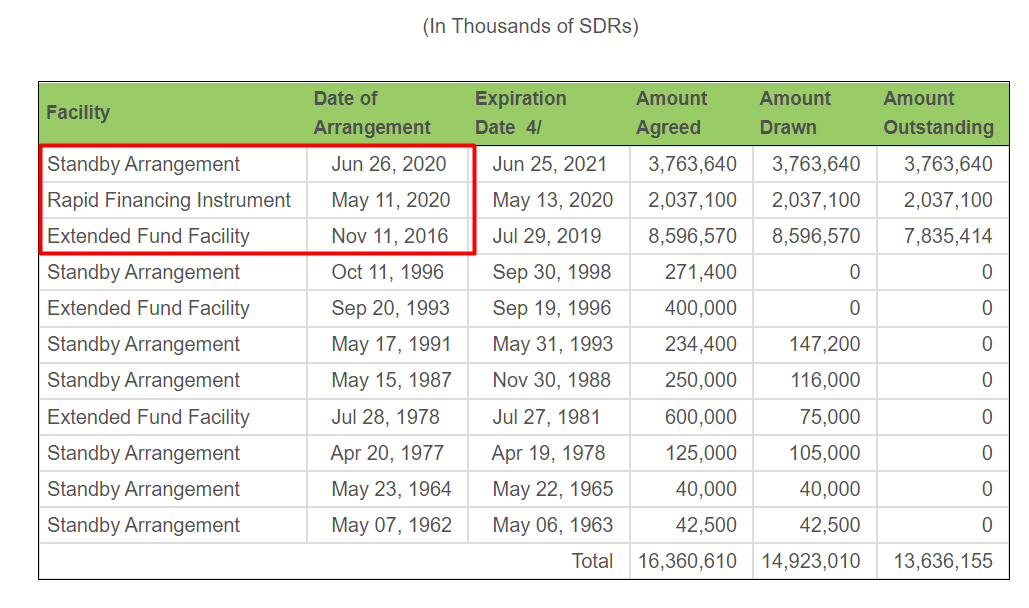Click the Nov 11, 2016 arrangement date
This screenshot has width=1029, height=608.
click(x=391, y=236)
